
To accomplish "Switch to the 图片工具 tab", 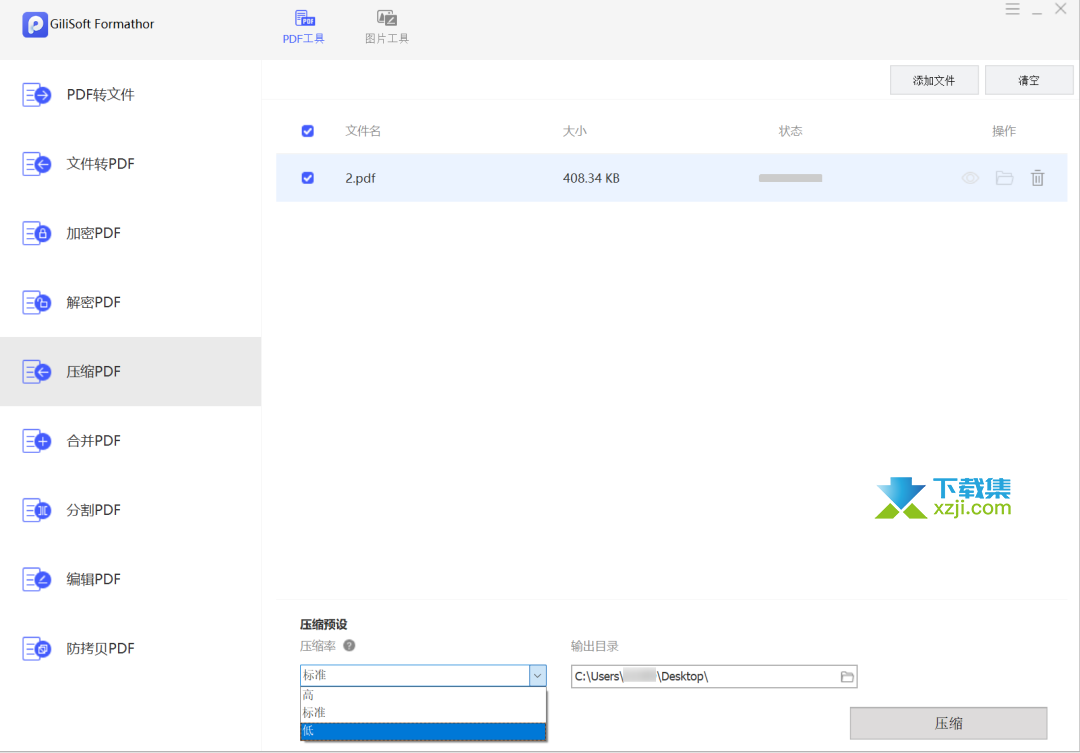I will coord(386,25).
